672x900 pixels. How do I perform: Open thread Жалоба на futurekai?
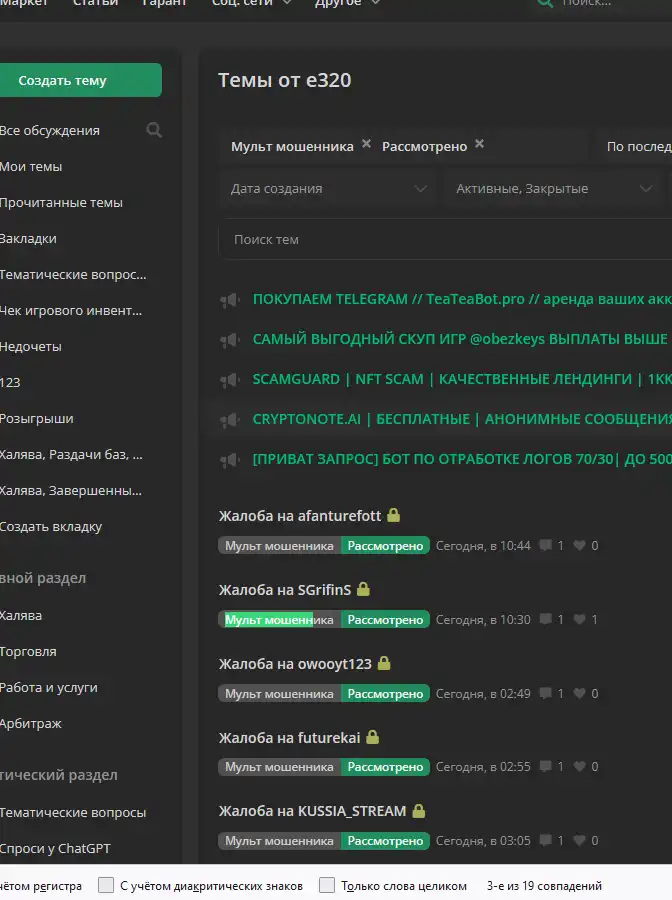289,738
